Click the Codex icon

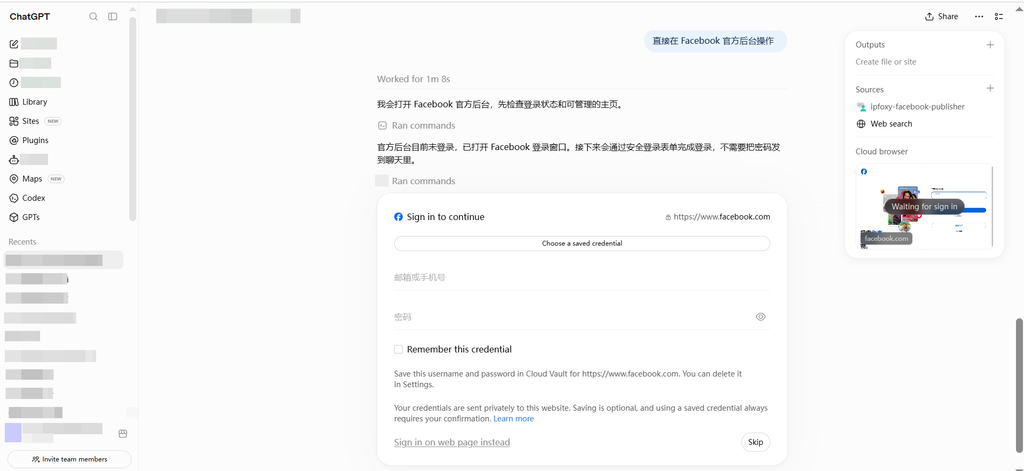[14, 198]
